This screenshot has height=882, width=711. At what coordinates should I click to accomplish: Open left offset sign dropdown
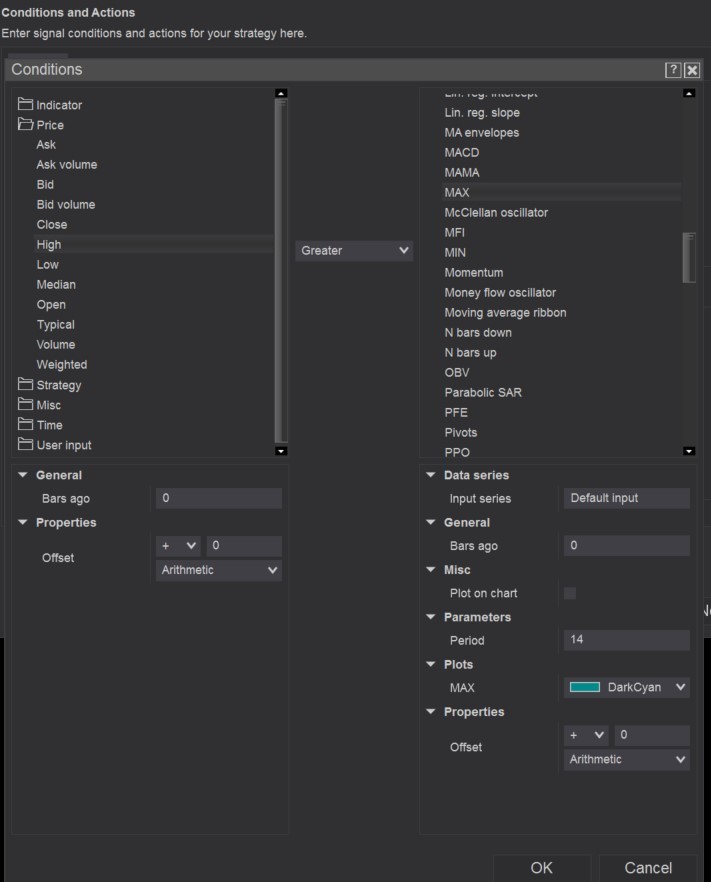click(x=178, y=546)
